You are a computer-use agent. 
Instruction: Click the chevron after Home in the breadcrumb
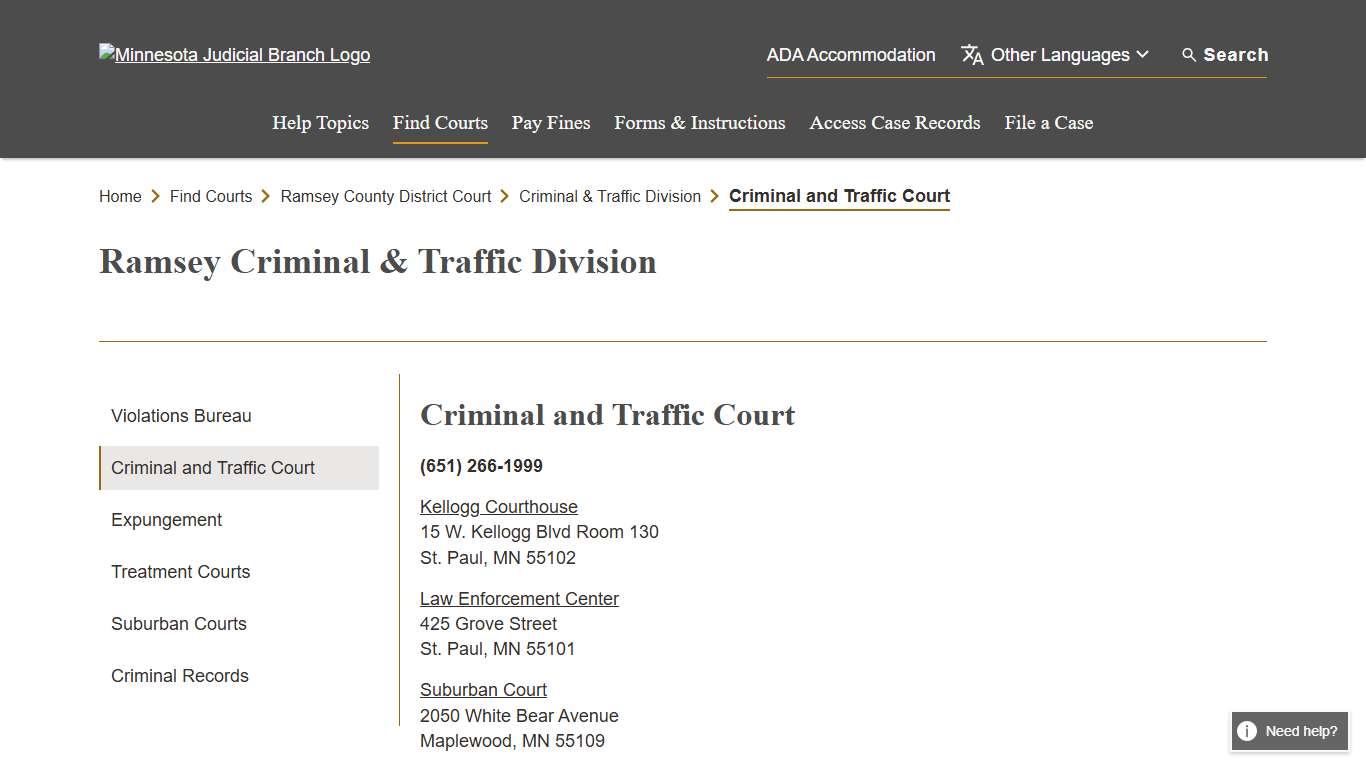tap(156, 196)
